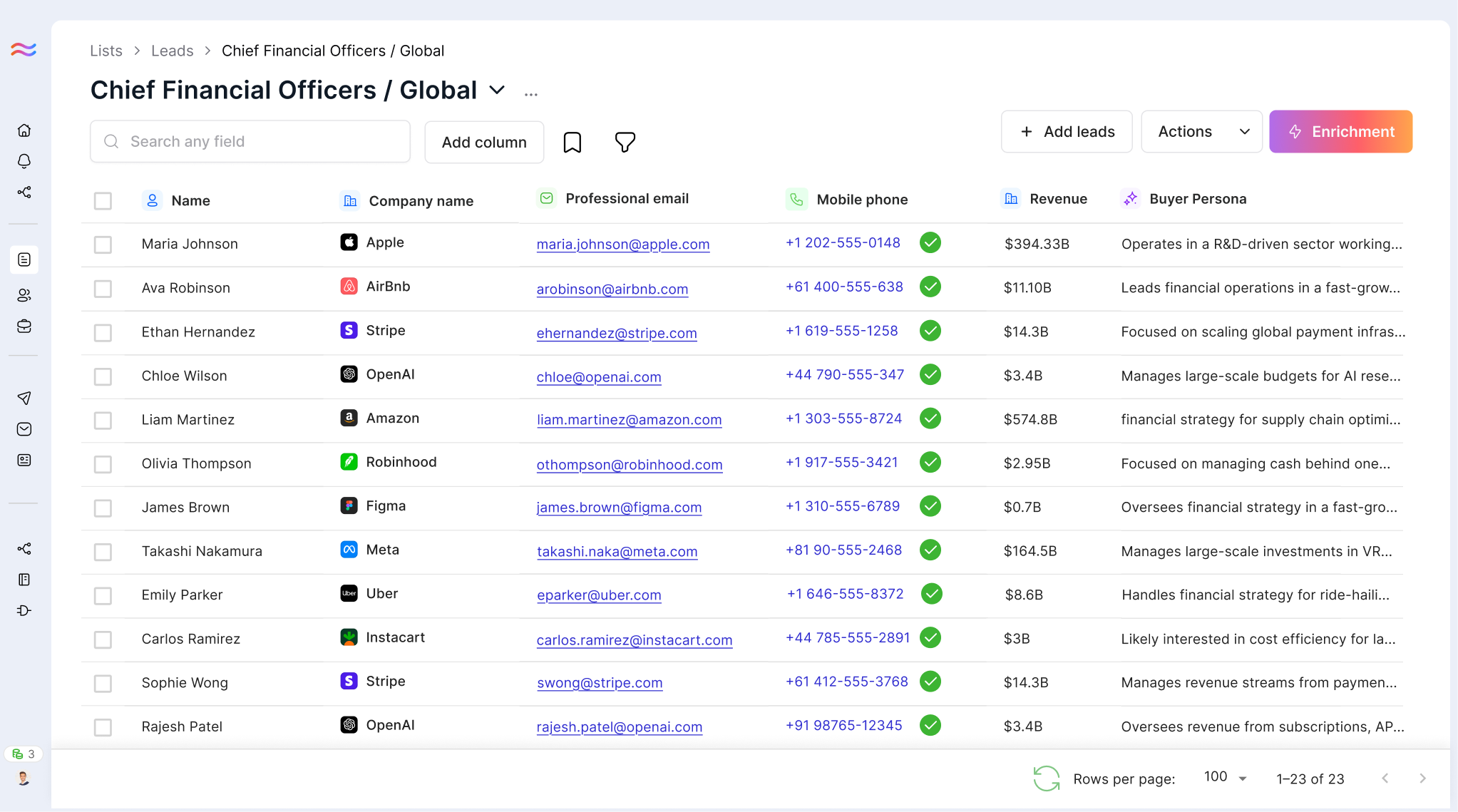Open chloe@openai.com email link
The width and height of the screenshot is (1458, 812).
click(599, 377)
